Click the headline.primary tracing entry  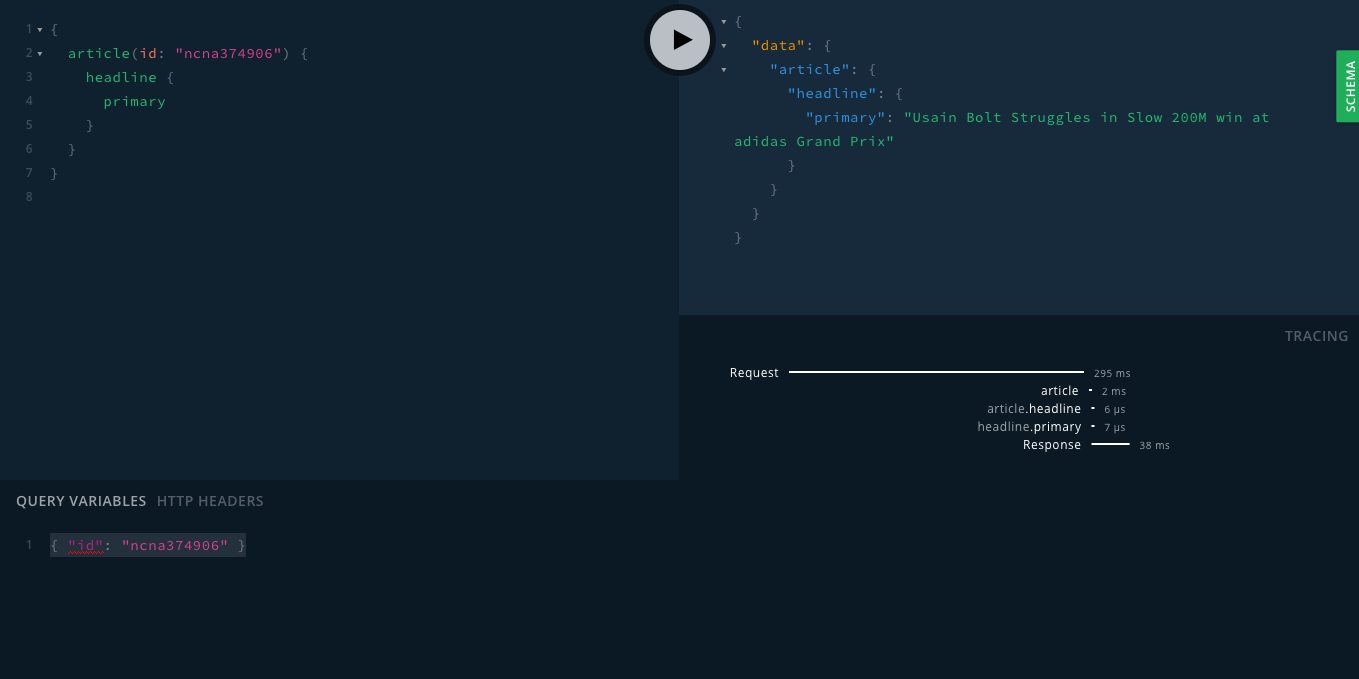click(x=1028, y=426)
